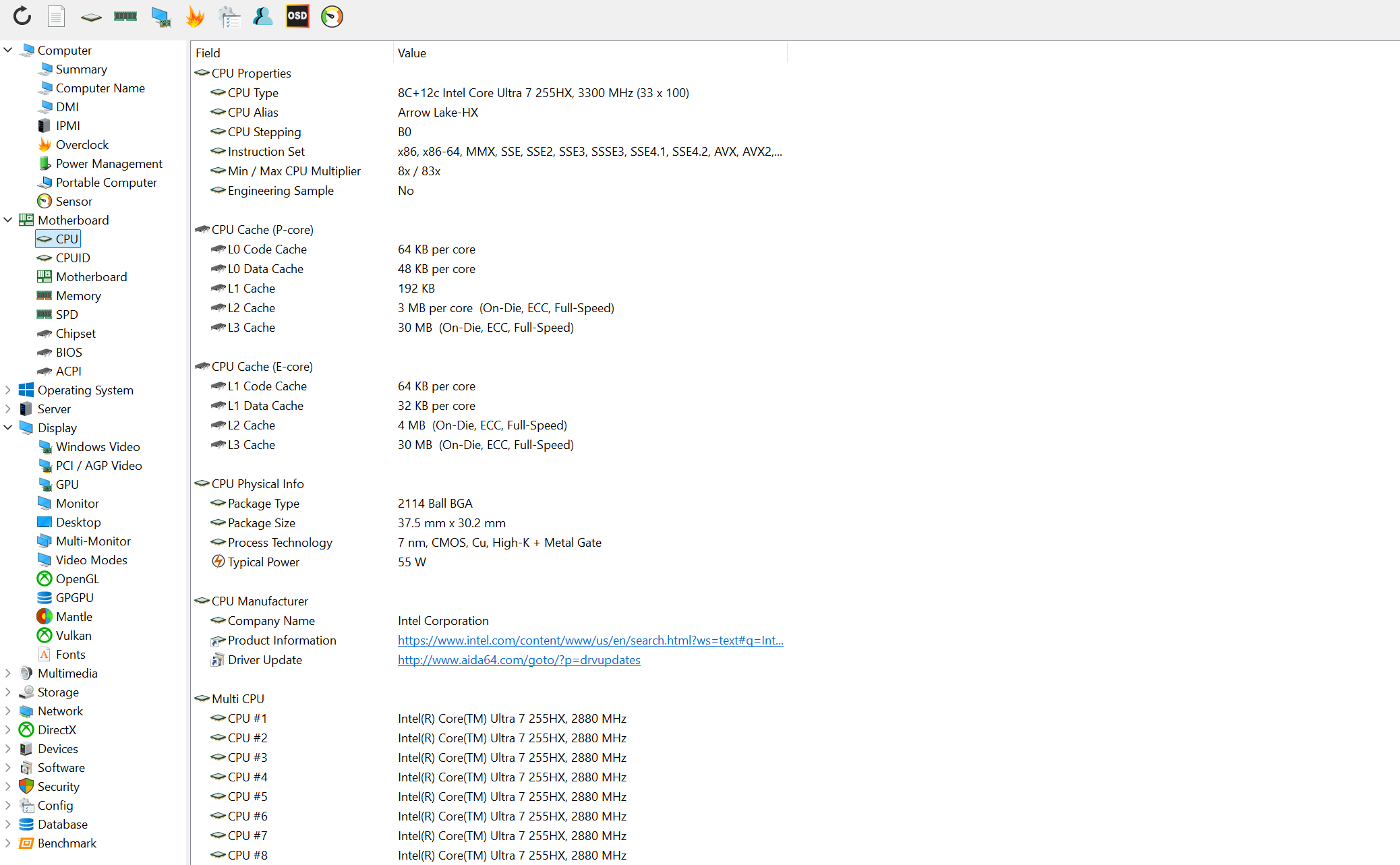Open the Intel Product Information link

[x=590, y=640]
